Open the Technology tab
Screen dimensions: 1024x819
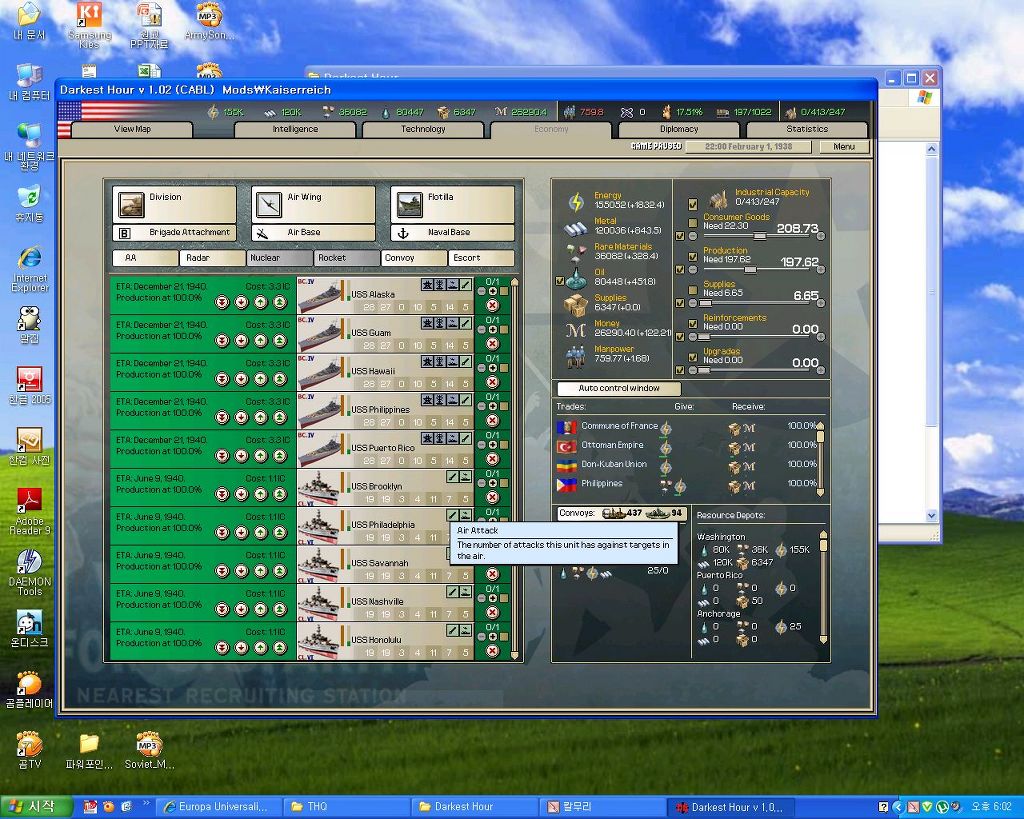(x=423, y=129)
